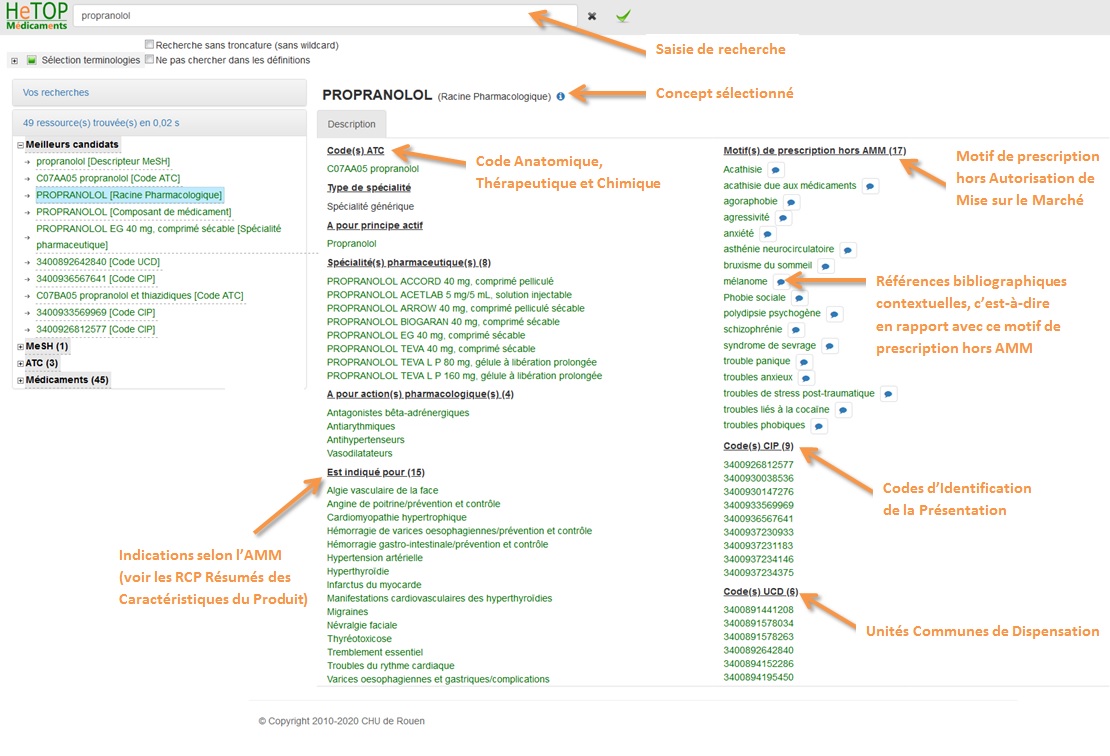
Task: Open Infarctus du myocarde indication link
Action: click(374, 585)
